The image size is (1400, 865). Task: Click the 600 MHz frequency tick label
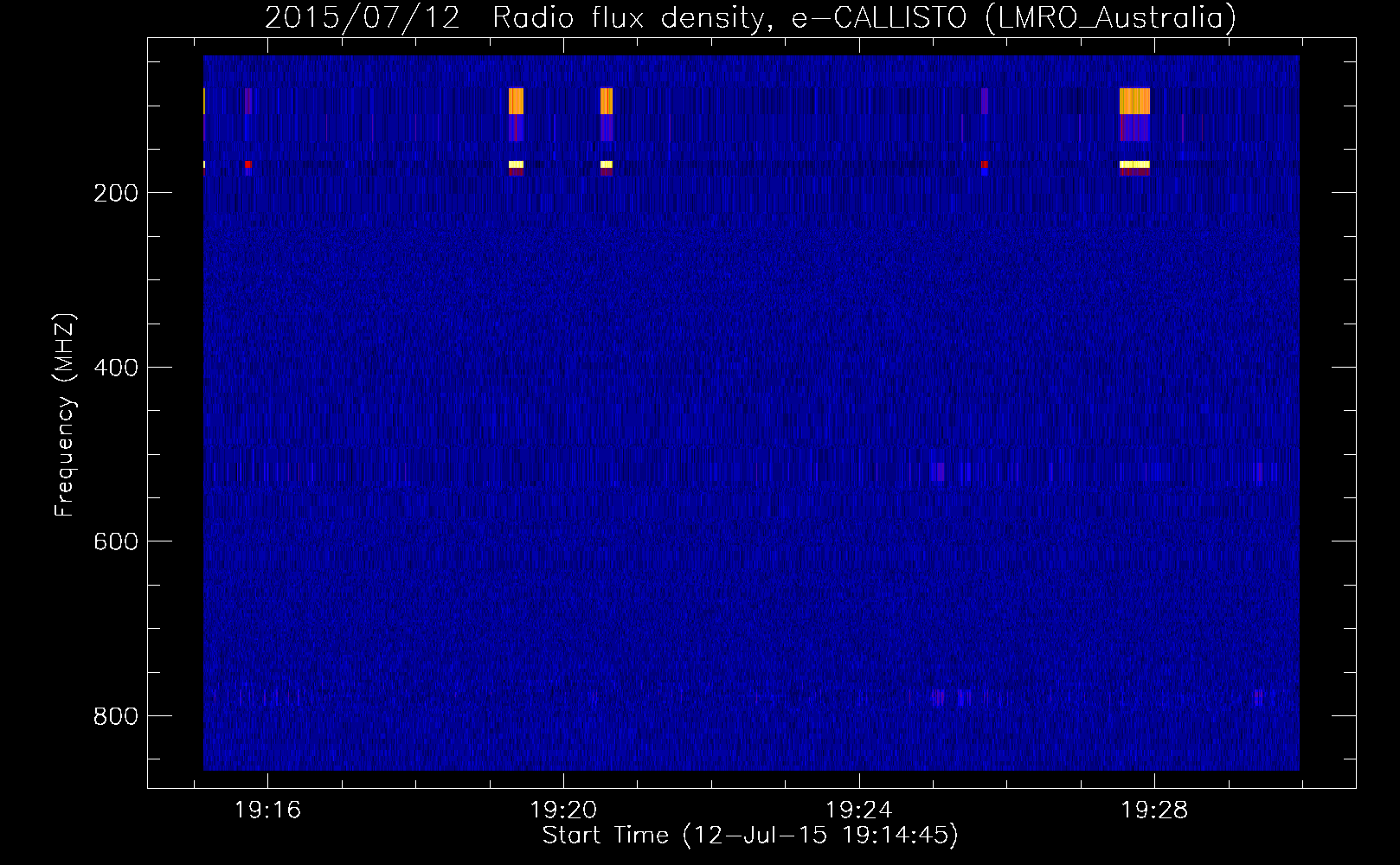click(x=116, y=541)
